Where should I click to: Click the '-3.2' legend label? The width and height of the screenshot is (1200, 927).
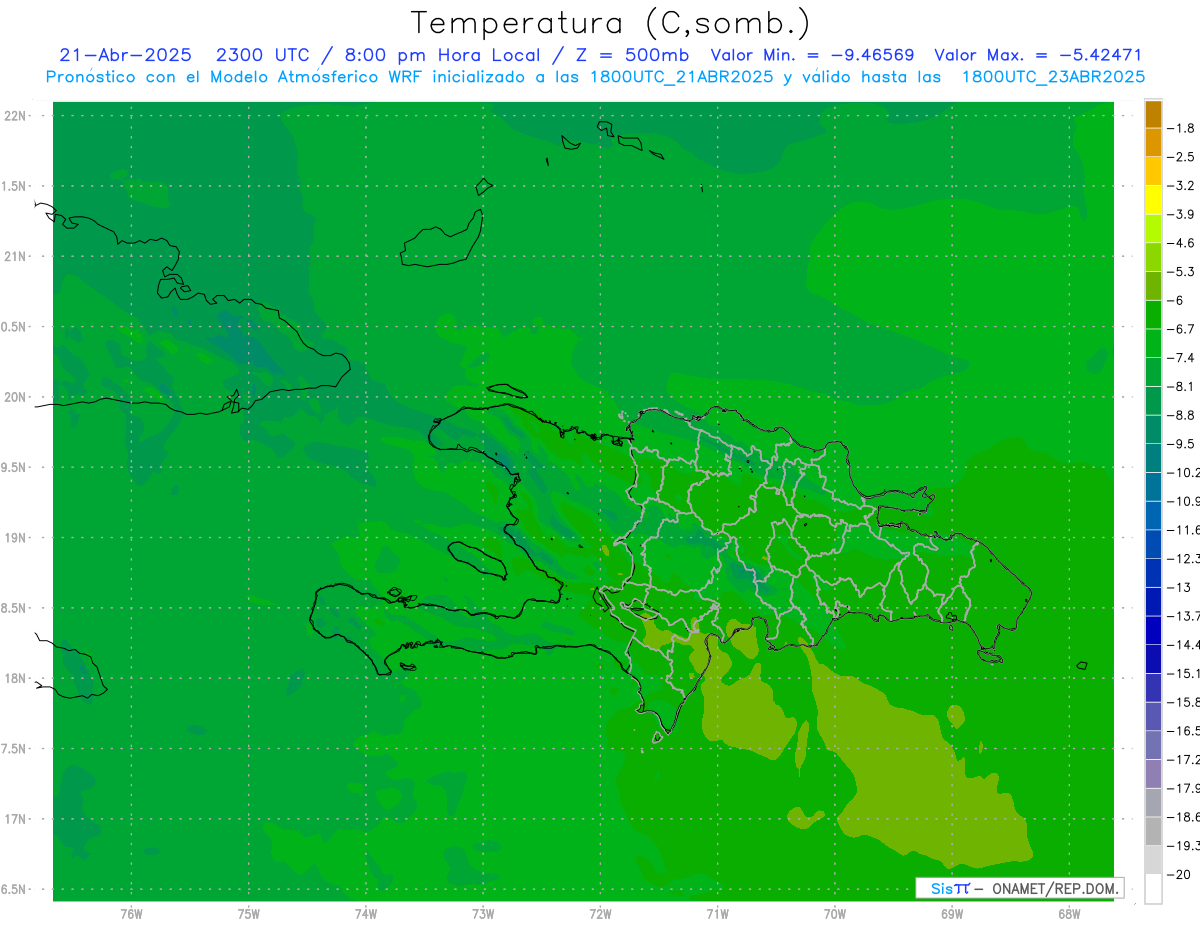pos(1181,186)
